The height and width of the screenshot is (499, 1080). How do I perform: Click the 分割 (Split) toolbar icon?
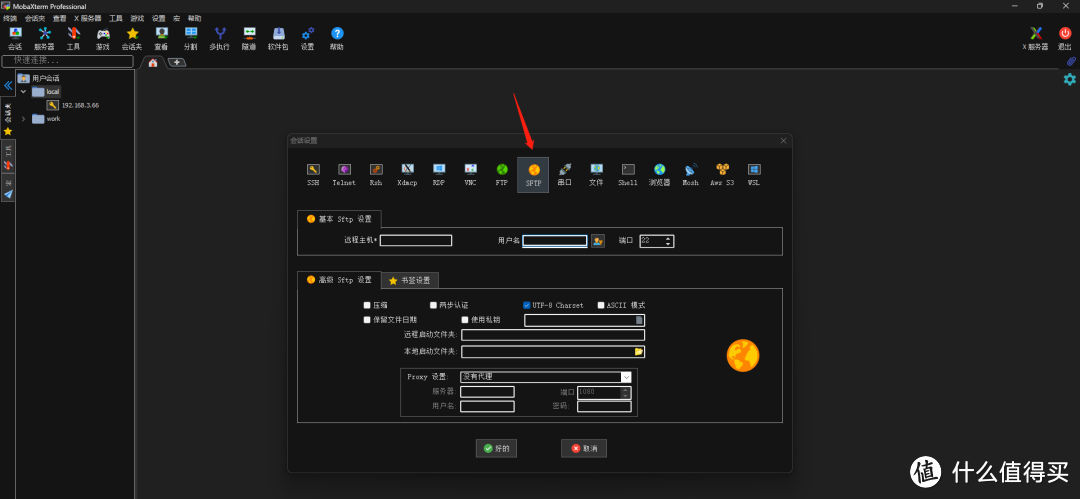191,39
